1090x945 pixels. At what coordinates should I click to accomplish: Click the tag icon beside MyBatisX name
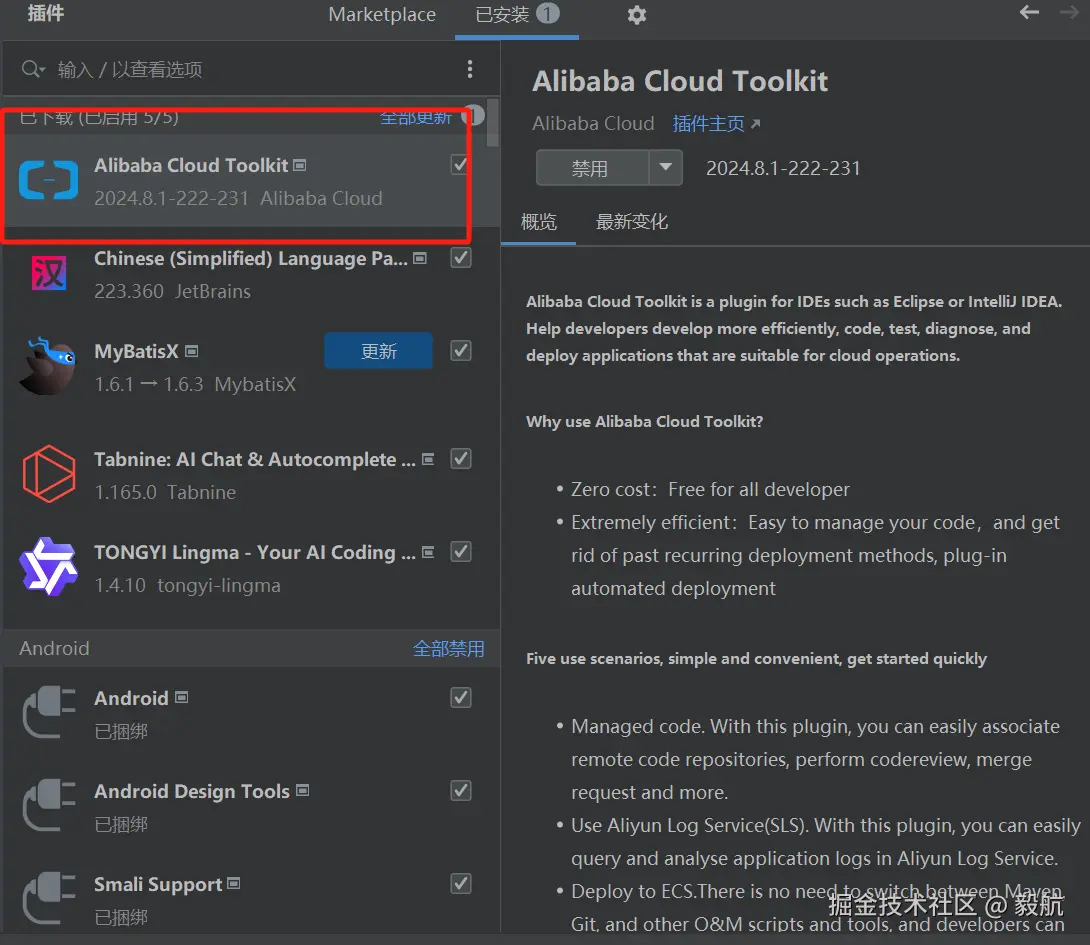[192, 351]
